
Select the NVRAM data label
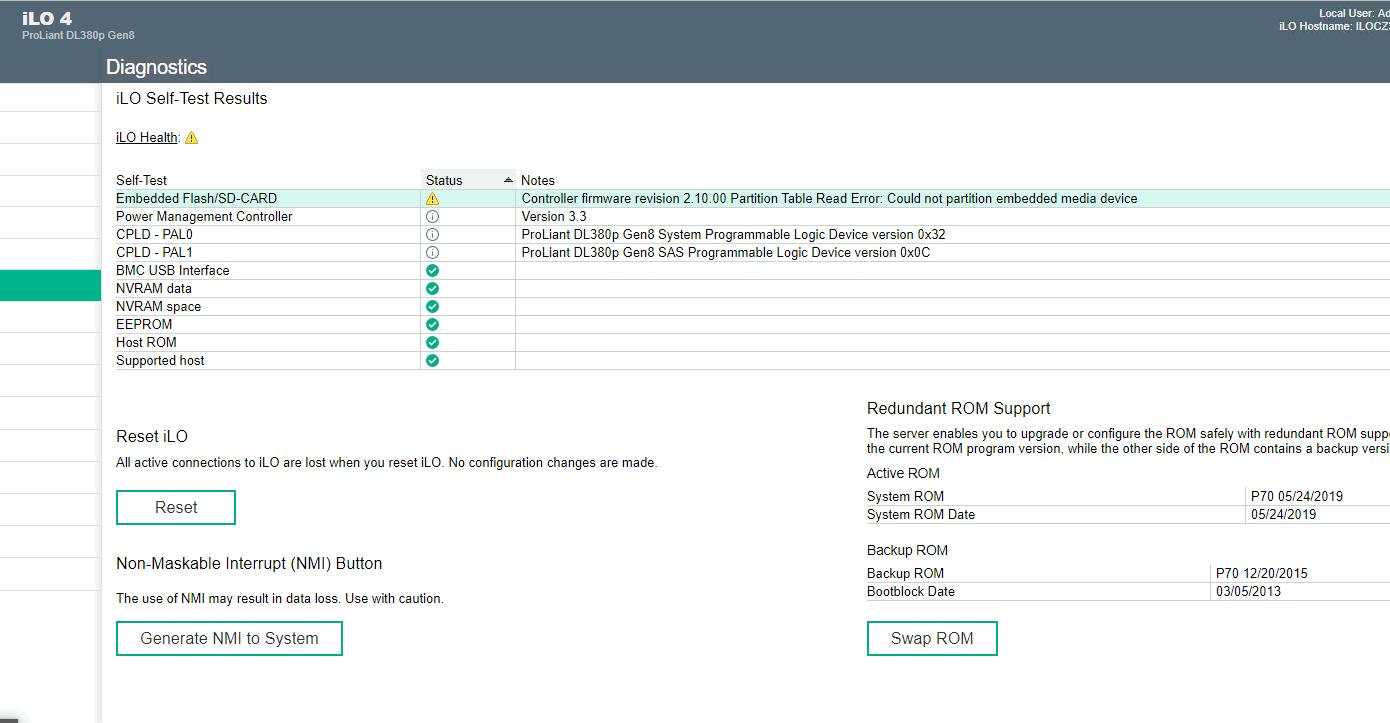[x=154, y=289]
